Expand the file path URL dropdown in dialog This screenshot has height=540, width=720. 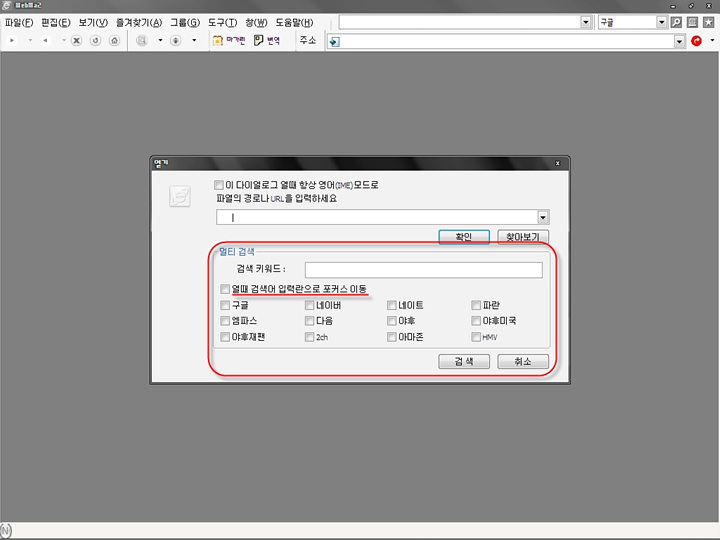tap(542, 217)
